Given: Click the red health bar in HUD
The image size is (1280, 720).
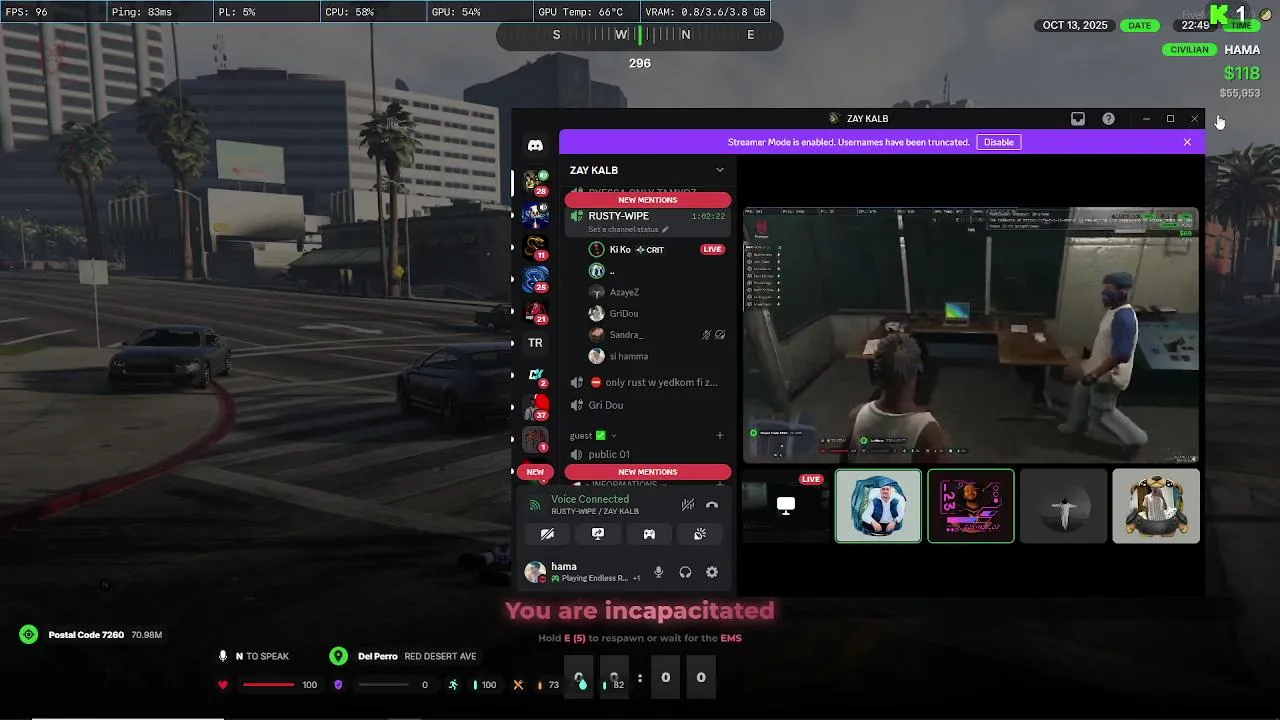Looking at the screenshot, I should coord(268,685).
